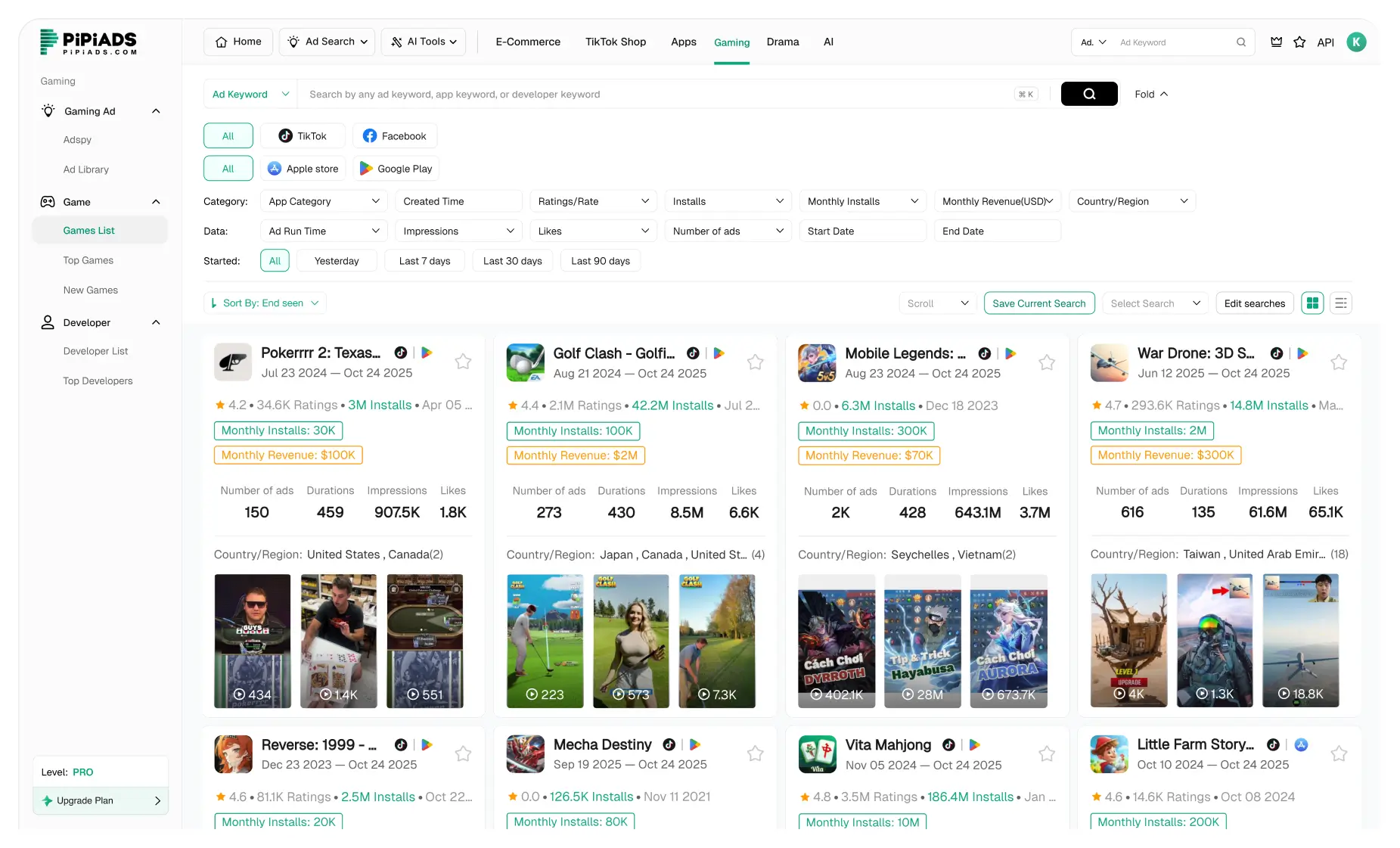Filter ads by TikTok platform
Viewport: 1400px width, 848px height.
pyautogui.click(x=303, y=136)
